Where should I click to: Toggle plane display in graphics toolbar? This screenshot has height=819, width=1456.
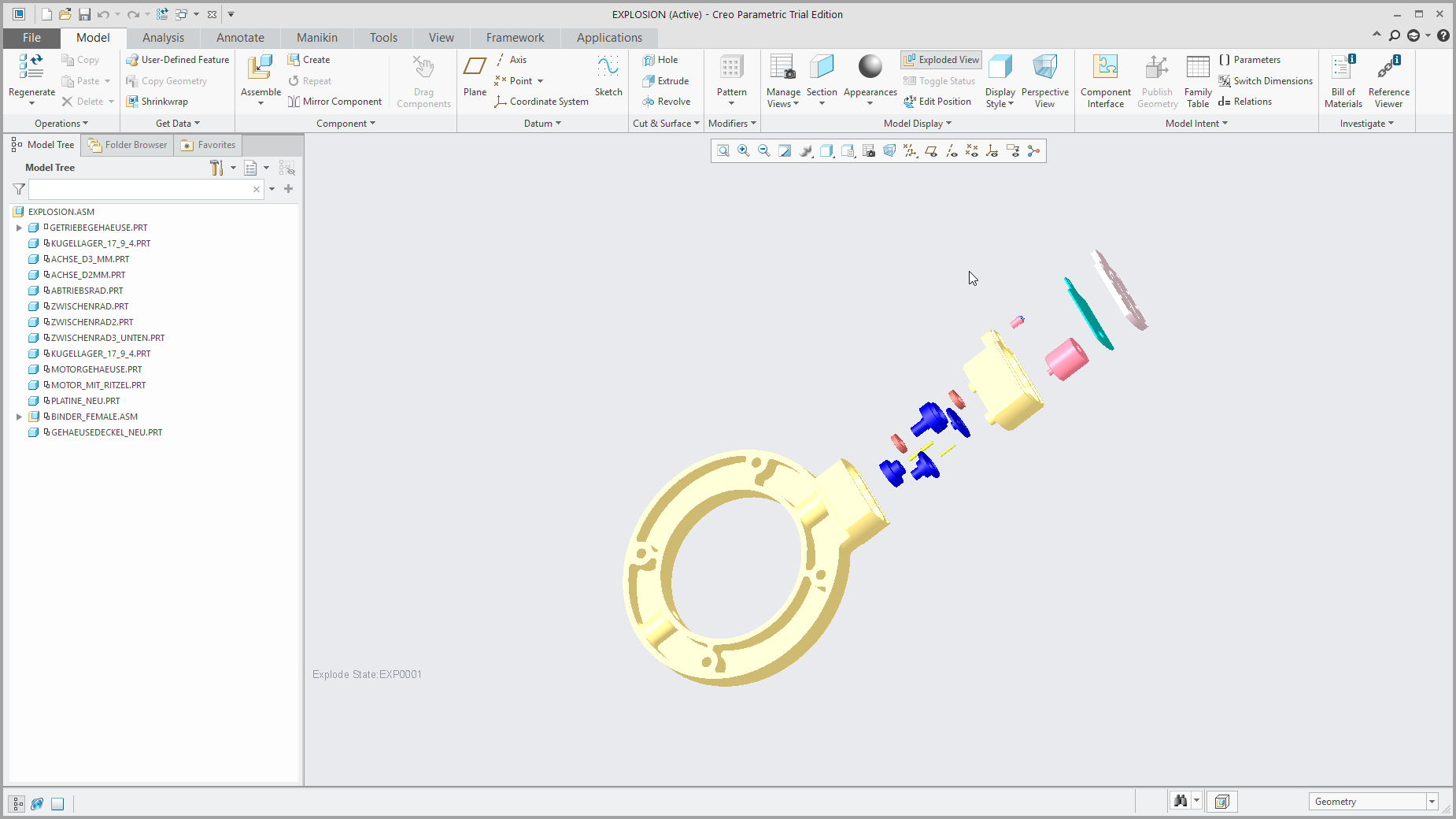931,151
